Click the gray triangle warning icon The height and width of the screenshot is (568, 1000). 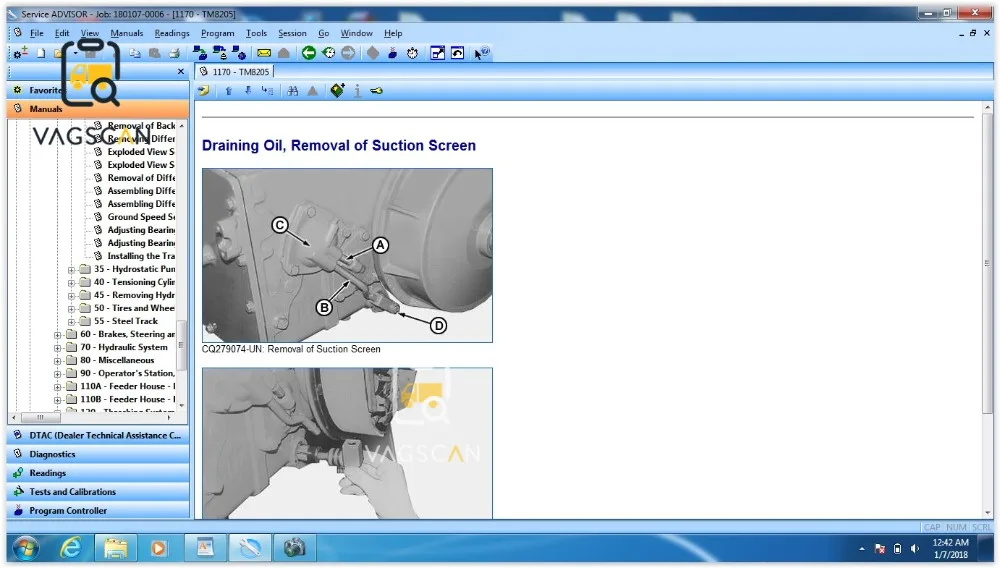[x=312, y=91]
